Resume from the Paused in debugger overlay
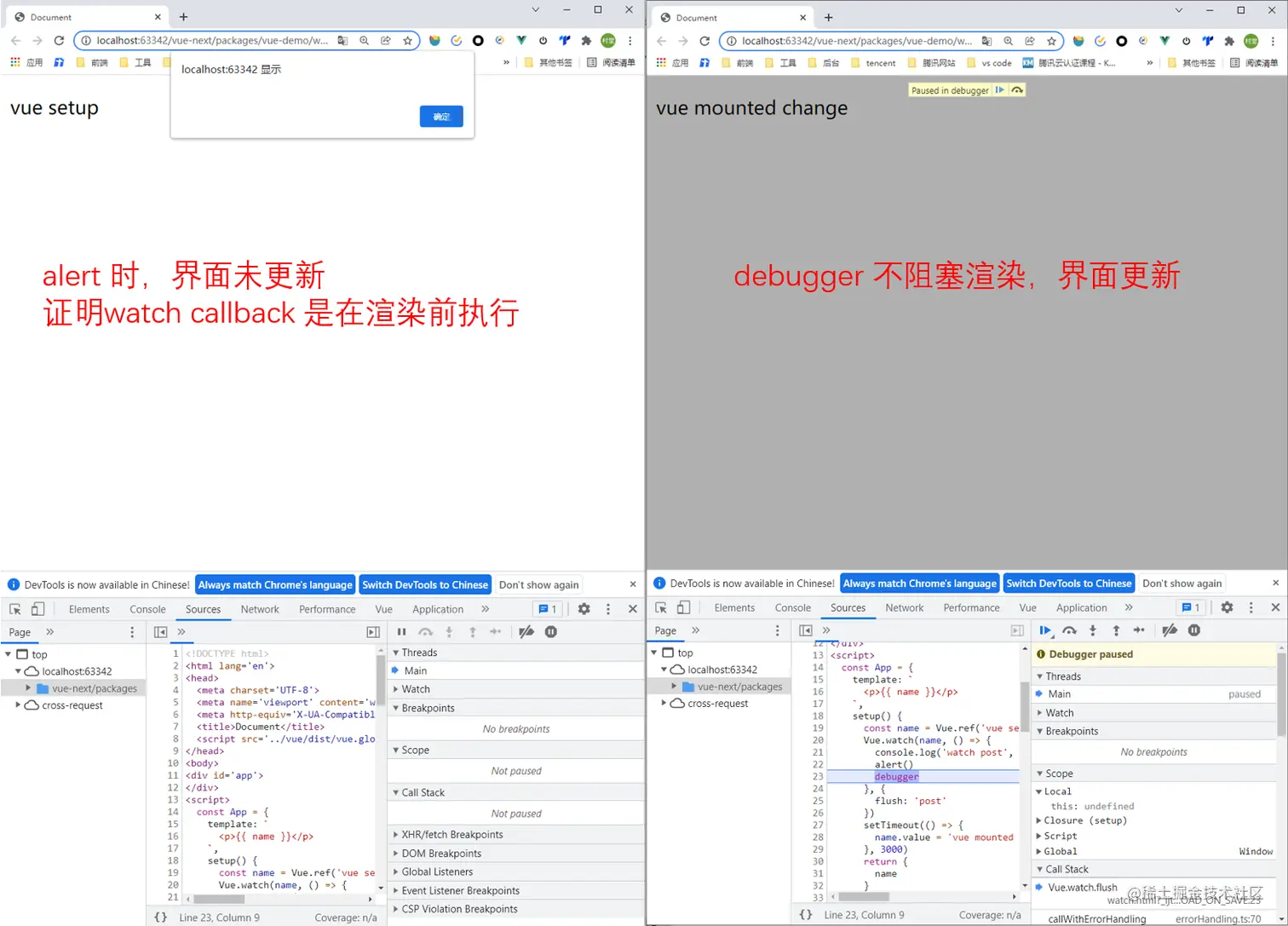This screenshot has height=926, width=1288. click(1000, 89)
